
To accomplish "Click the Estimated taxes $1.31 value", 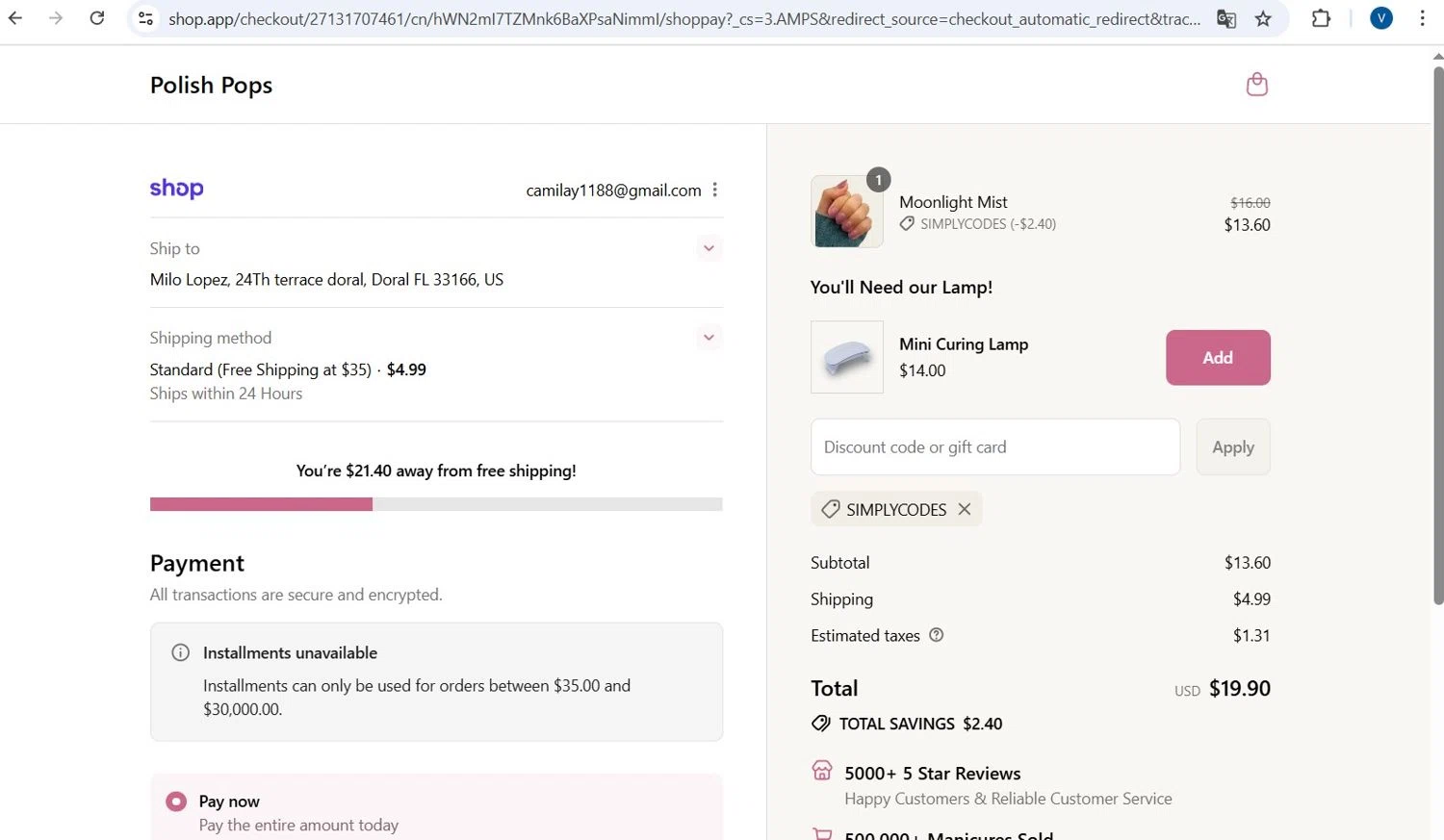I will pyautogui.click(x=1251, y=635).
